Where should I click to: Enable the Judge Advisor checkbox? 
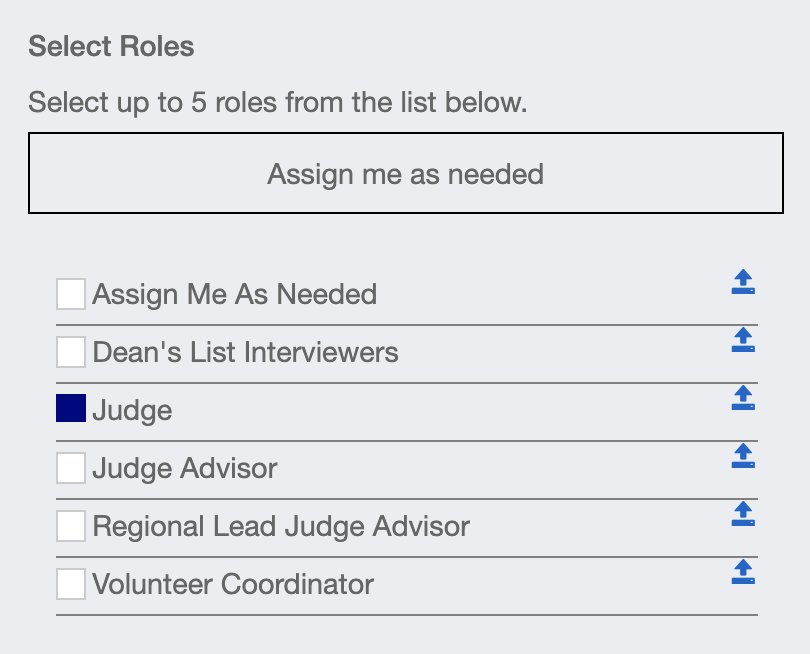71,468
